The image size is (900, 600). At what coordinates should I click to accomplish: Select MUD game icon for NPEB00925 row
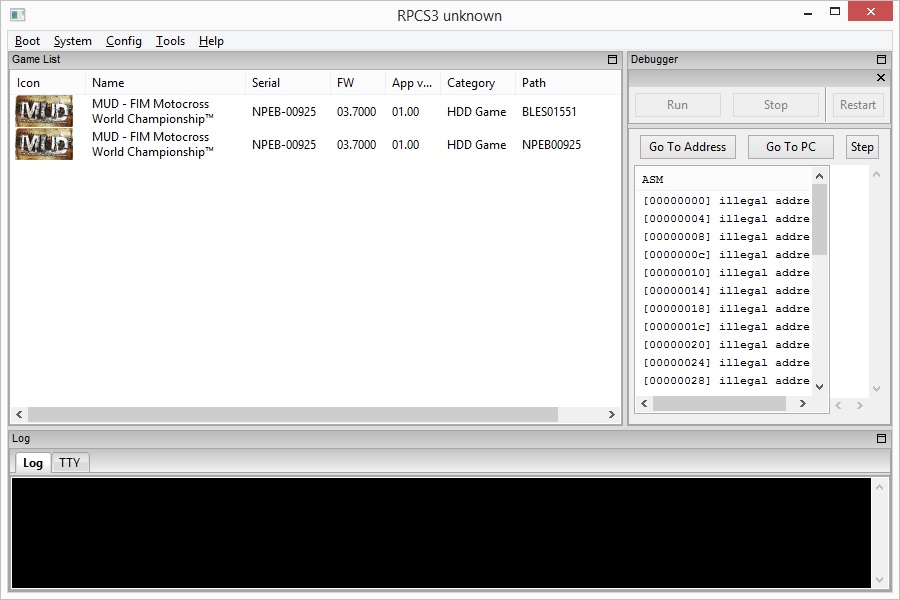44,144
